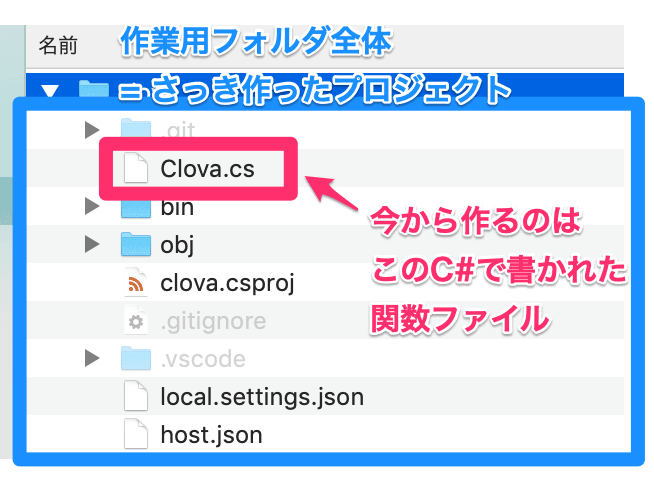654x478 pixels.
Task: Click the Clova.cs file icon
Action: coord(135,169)
